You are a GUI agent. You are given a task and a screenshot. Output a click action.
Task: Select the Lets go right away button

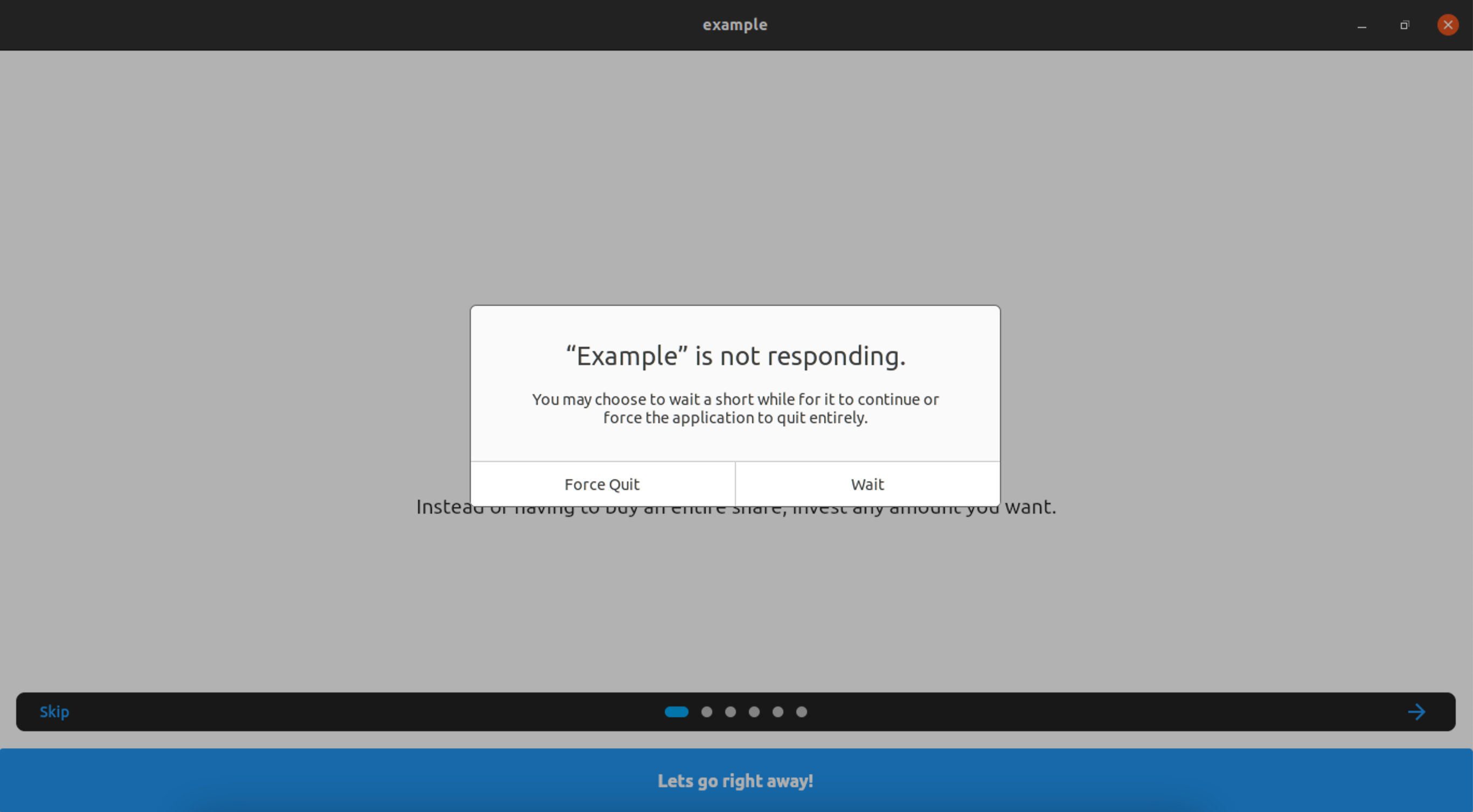(x=735, y=781)
